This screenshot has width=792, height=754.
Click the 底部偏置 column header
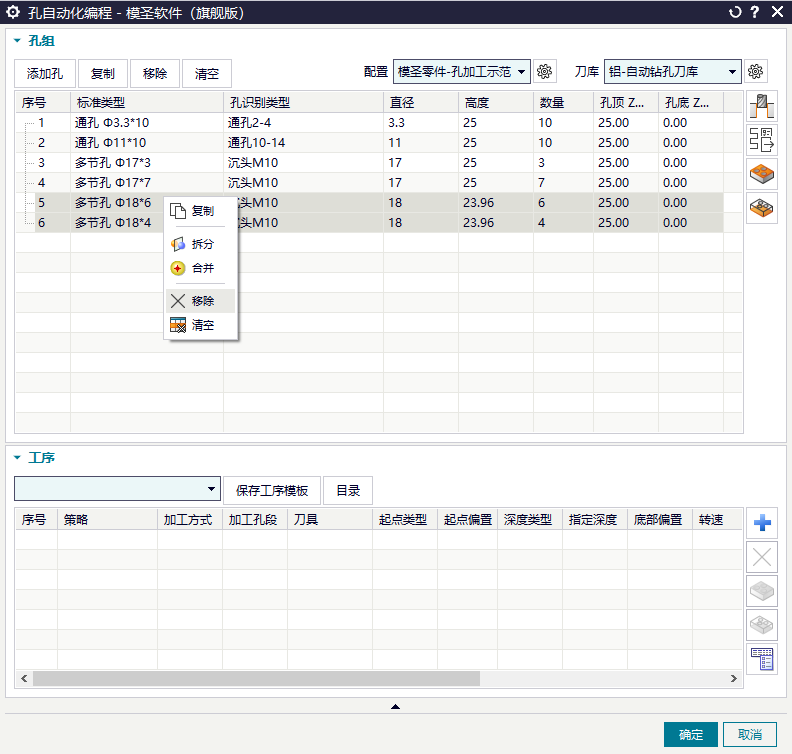tap(660, 520)
